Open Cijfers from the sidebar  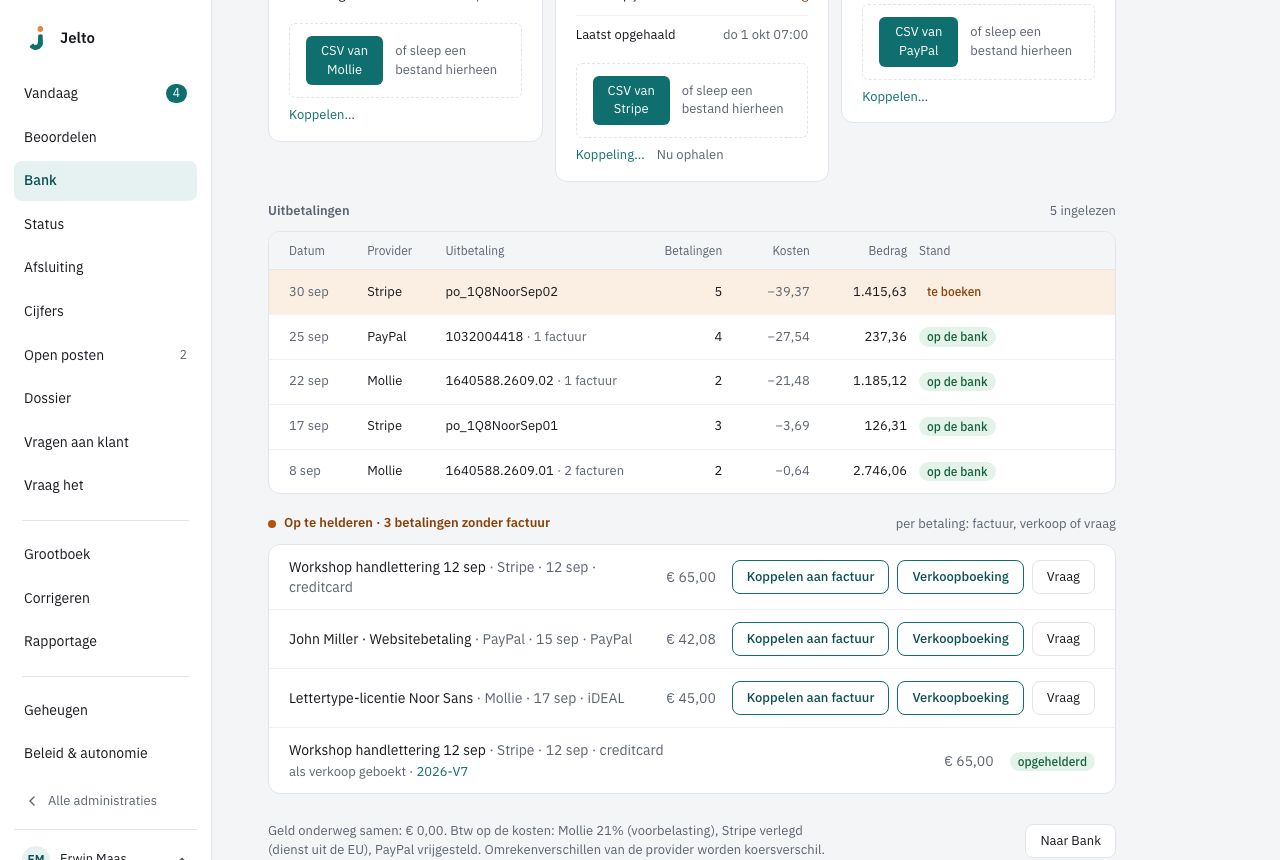(105, 311)
